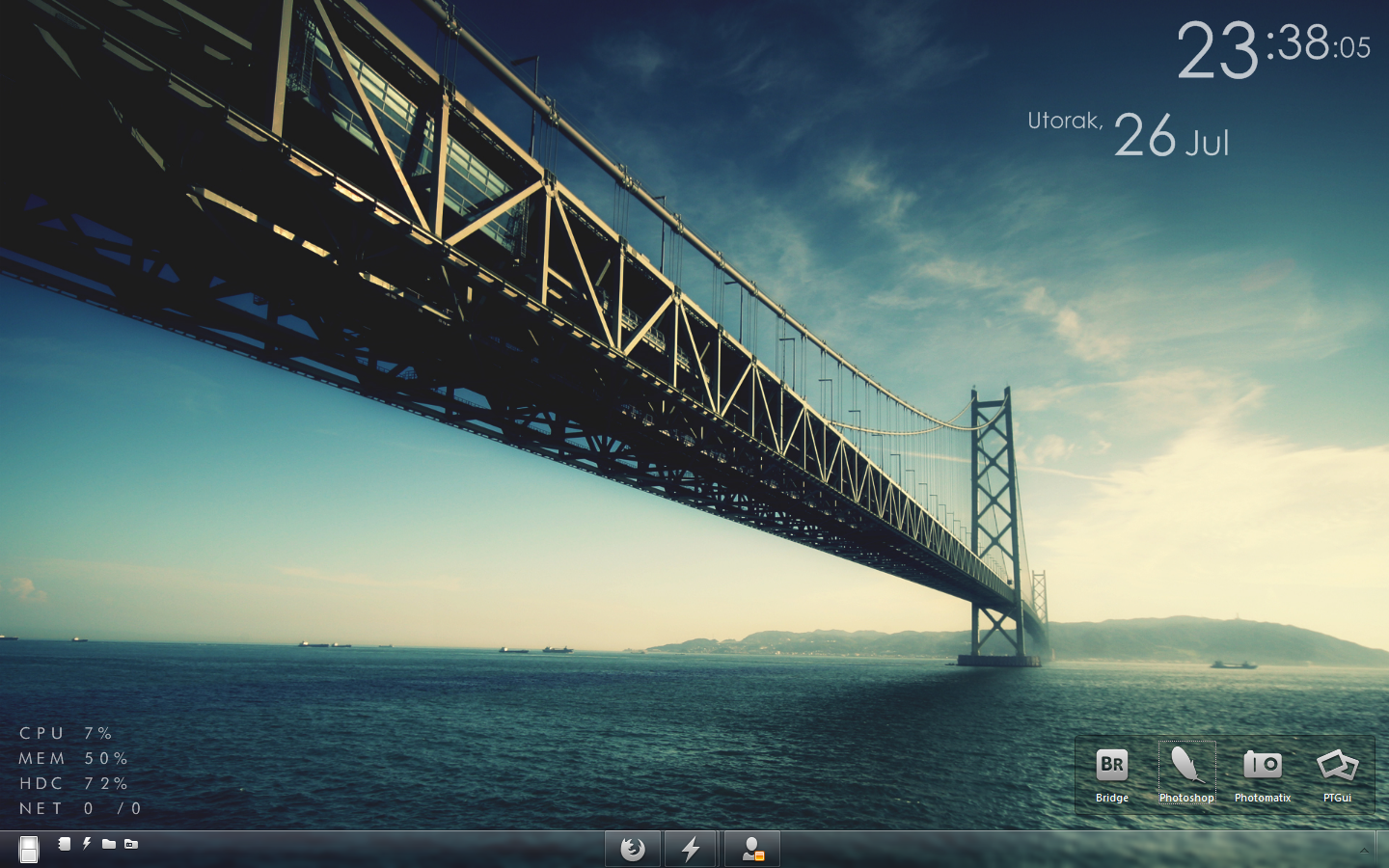Click the Start button in the taskbar
Image resolution: width=1389 pixels, height=868 pixels.
(x=29, y=850)
